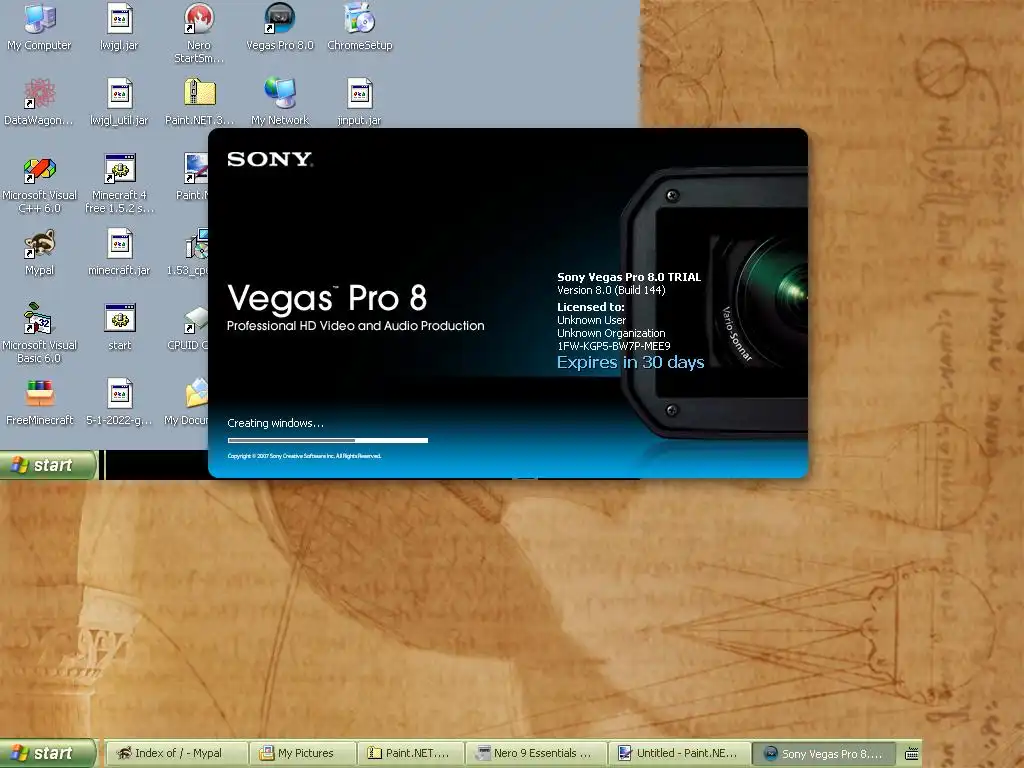Select the Microsoft Visual C++ 6.0 shortcut

pyautogui.click(x=39, y=184)
